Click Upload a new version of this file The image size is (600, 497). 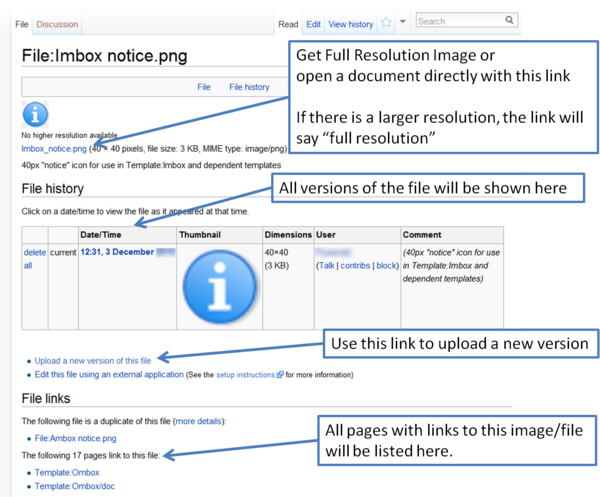coord(93,360)
